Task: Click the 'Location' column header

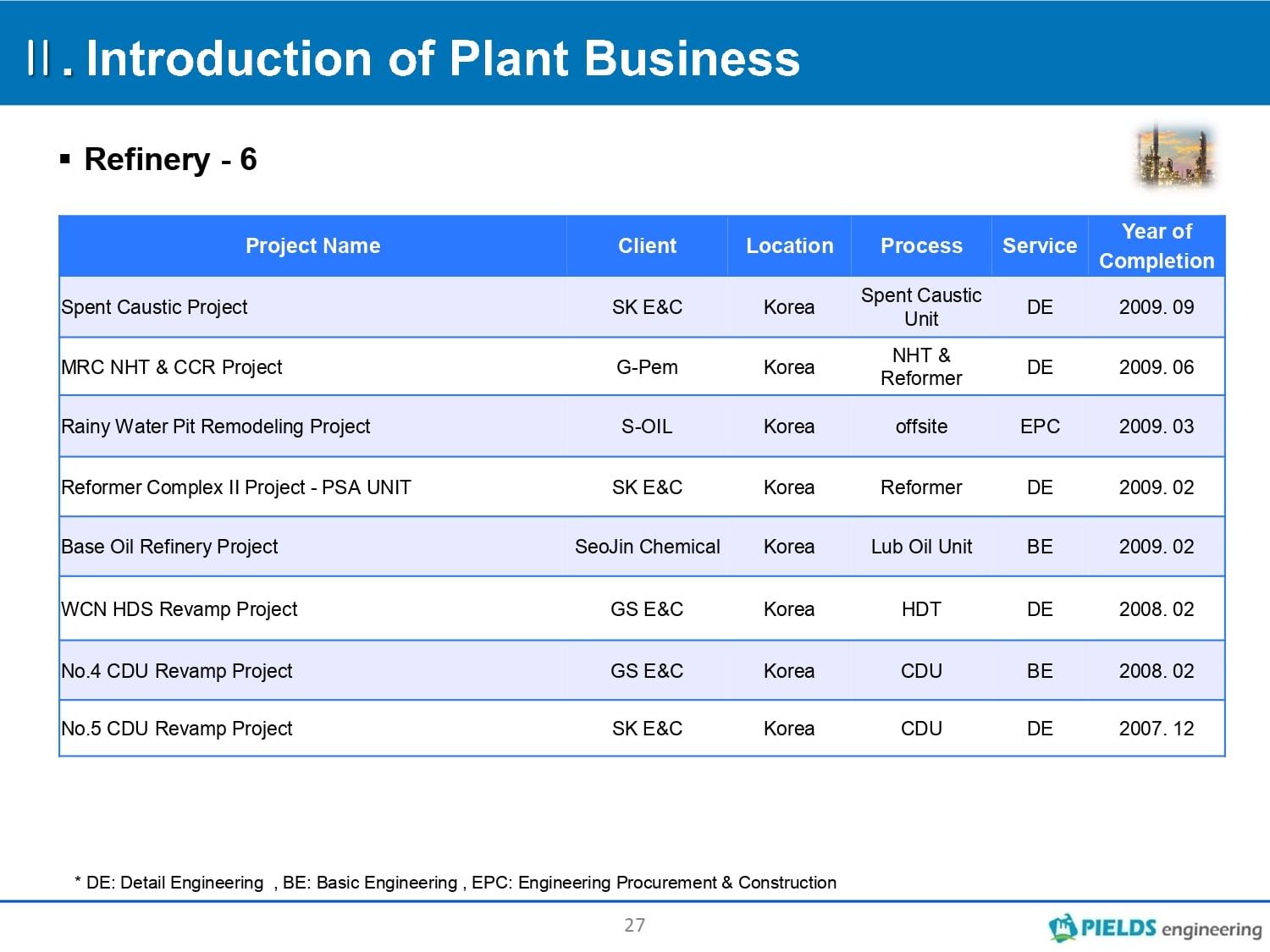Action: pos(789,246)
